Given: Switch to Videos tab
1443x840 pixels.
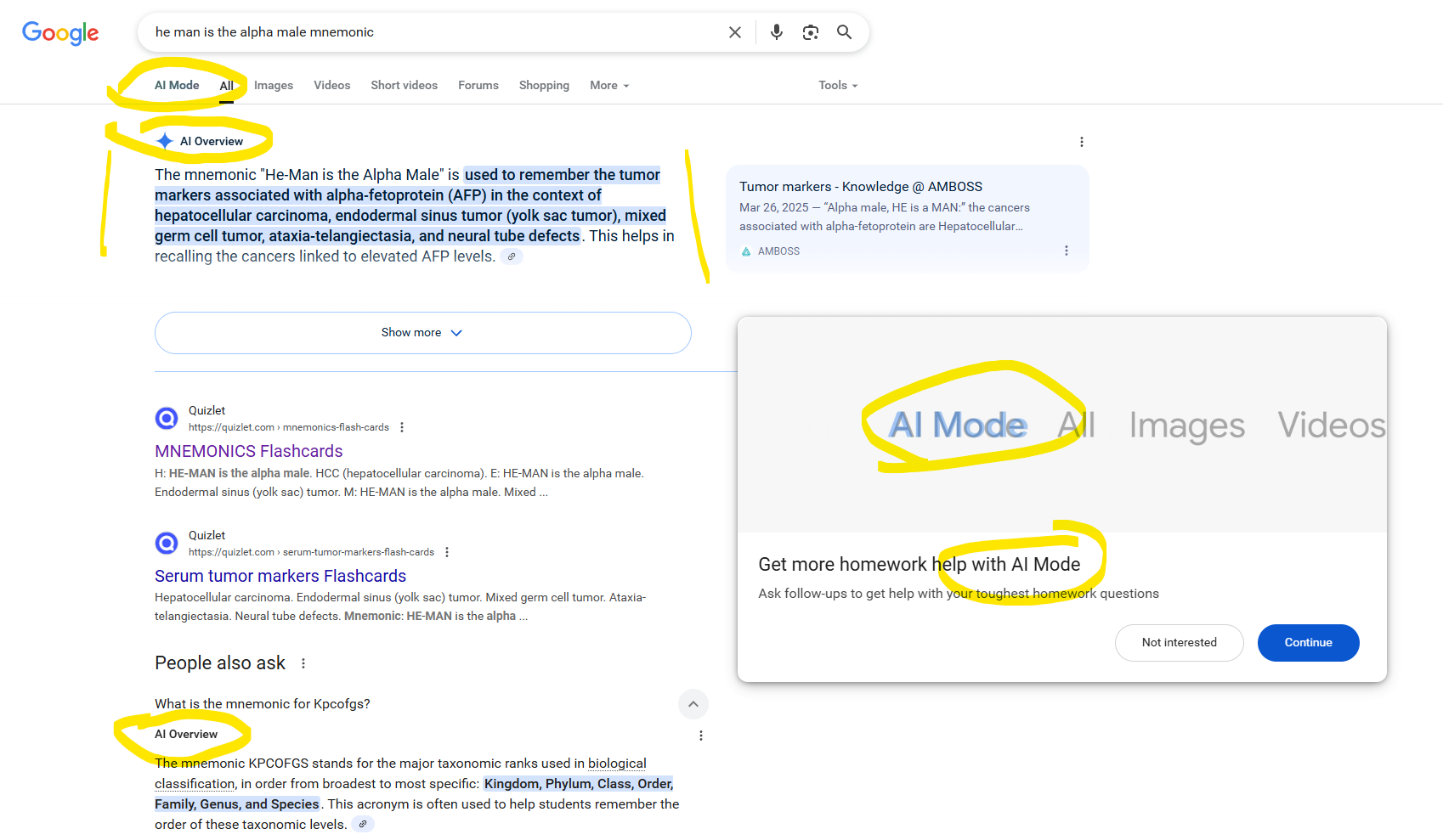Looking at the screenshot, I should (332, 85).
